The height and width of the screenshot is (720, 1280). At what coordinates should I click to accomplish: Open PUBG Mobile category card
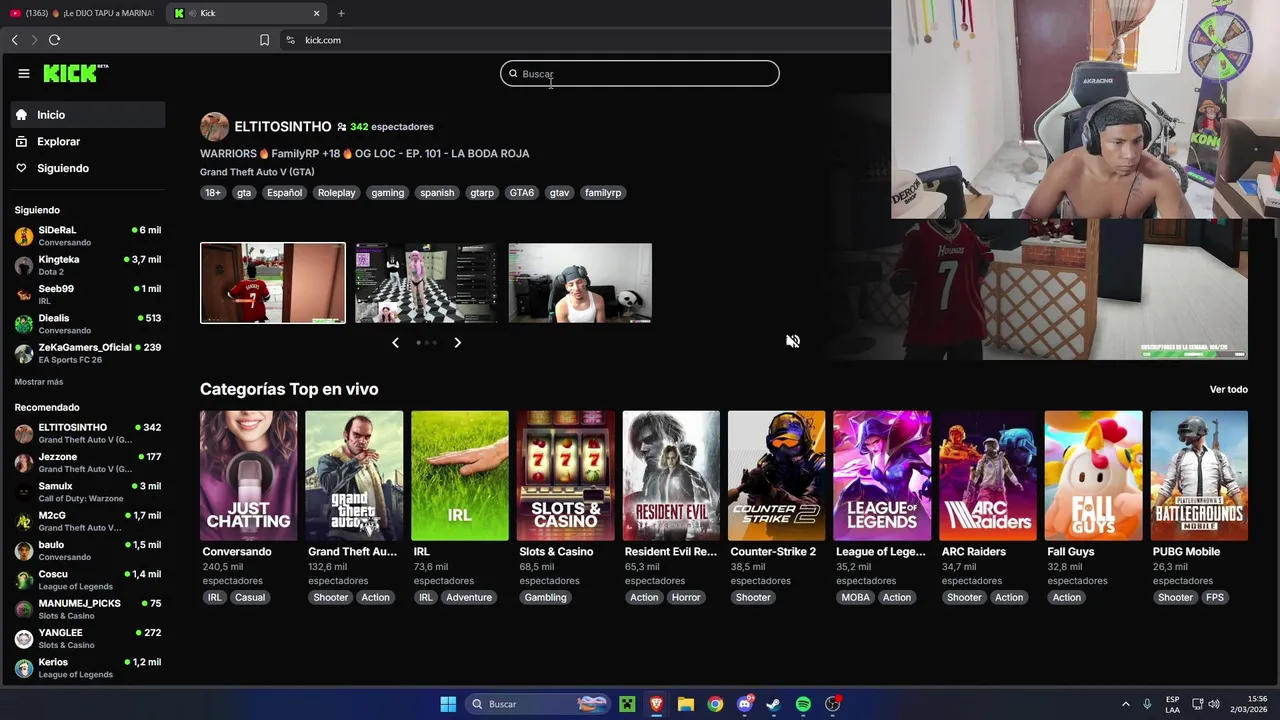pos(1199,476)
